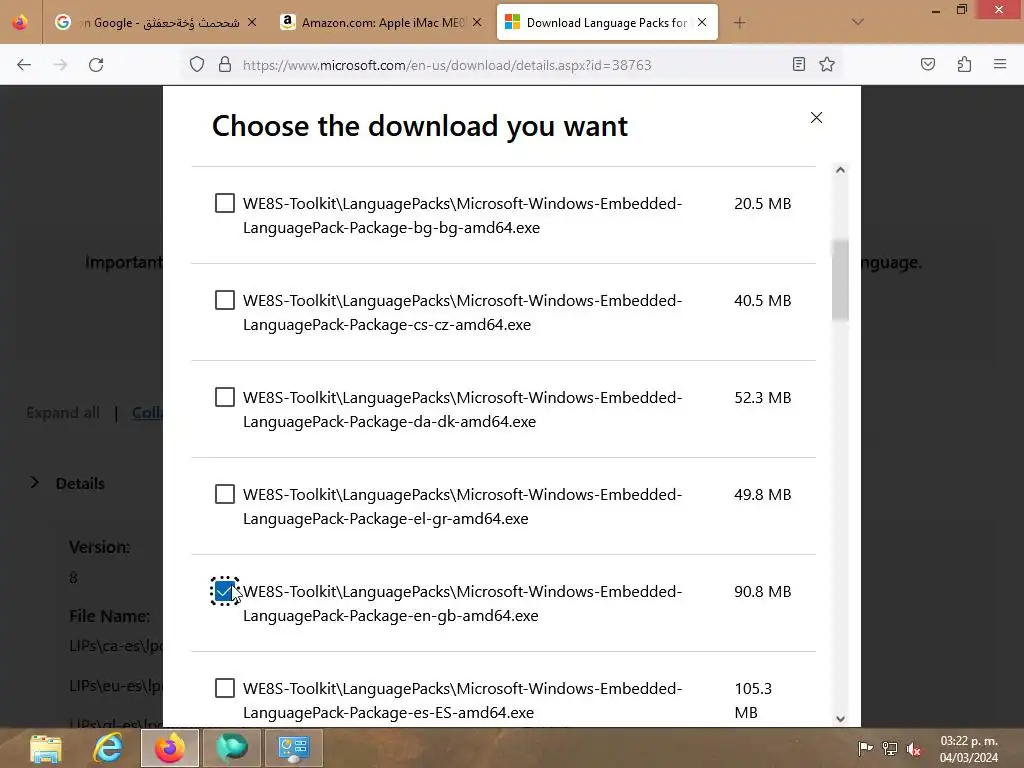Close the Download Language Packs tab
The width and height of the screenshot is (1024, 768).
(702, 22)
